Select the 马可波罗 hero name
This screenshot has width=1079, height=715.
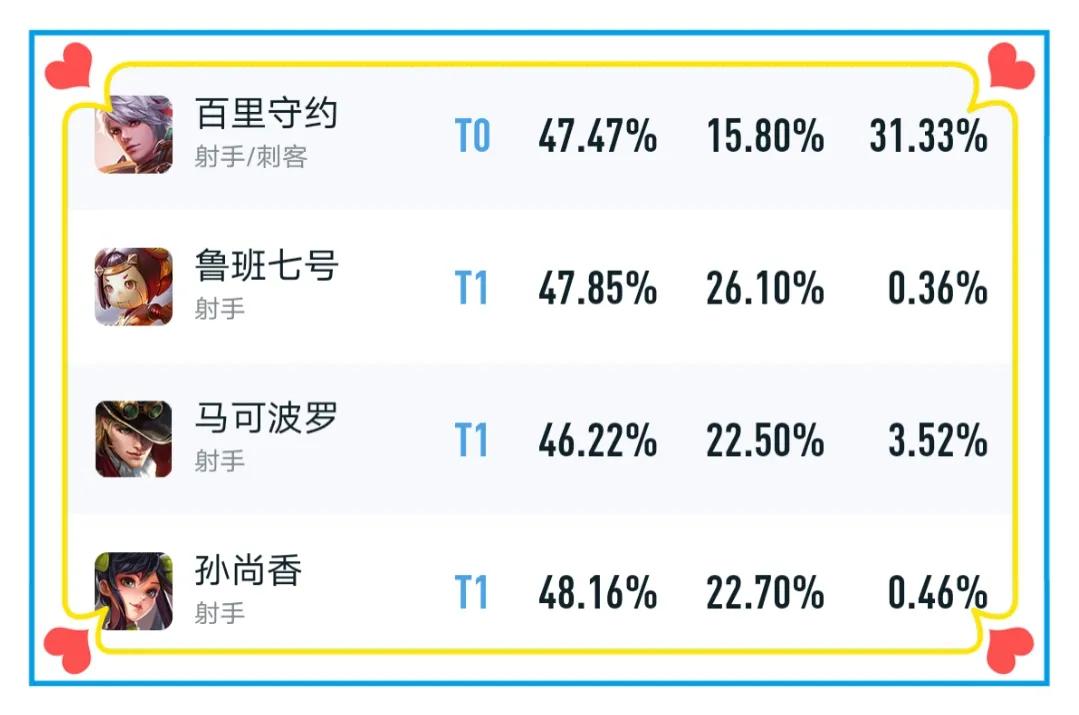(x=266, y=418)
